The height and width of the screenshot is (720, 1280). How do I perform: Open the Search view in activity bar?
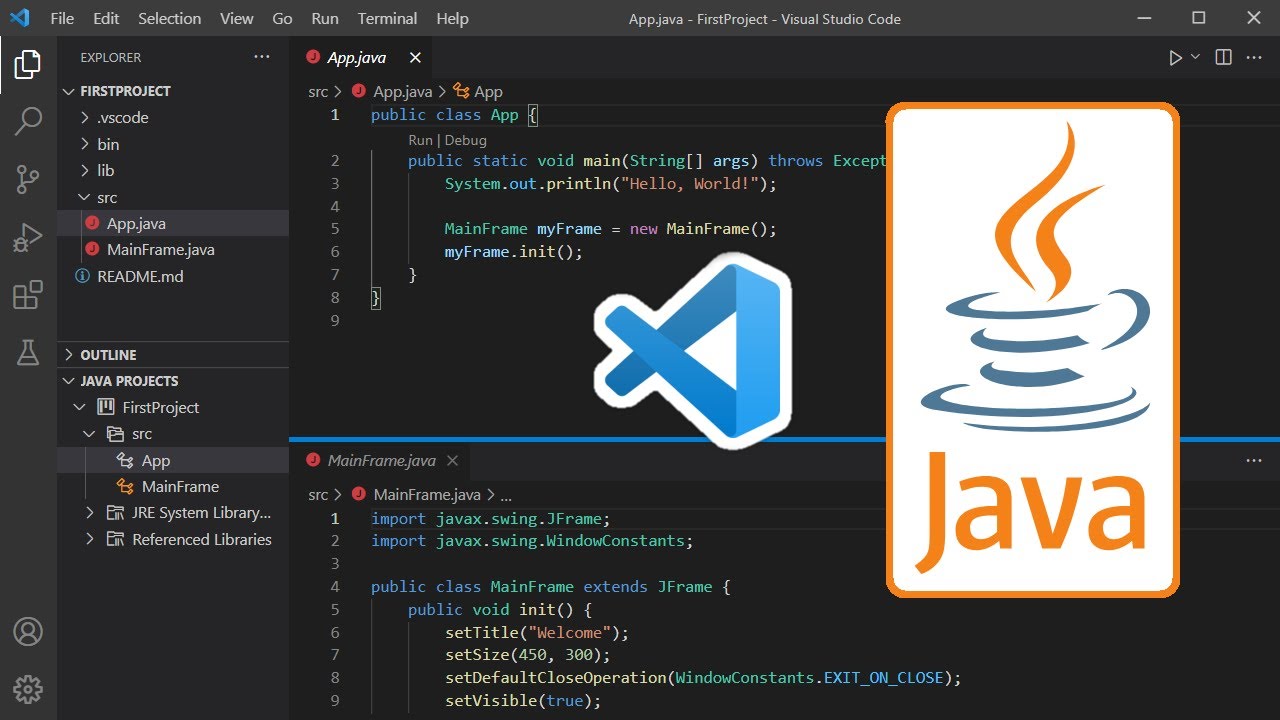[x=28, y=122]
